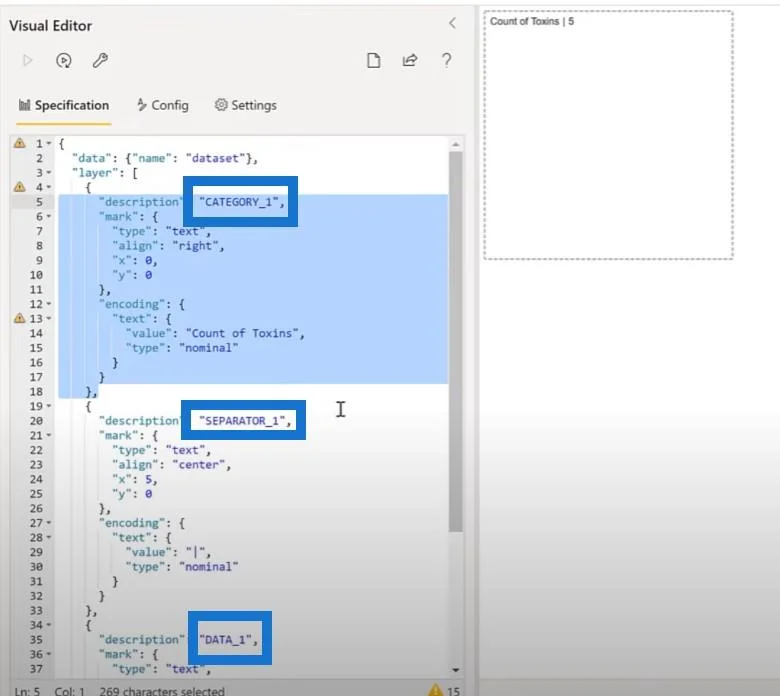780x696 pixels.
Task: Click the "Ln: 5" status bar entry
Action: pyautogui.click(x=27, y=692)
